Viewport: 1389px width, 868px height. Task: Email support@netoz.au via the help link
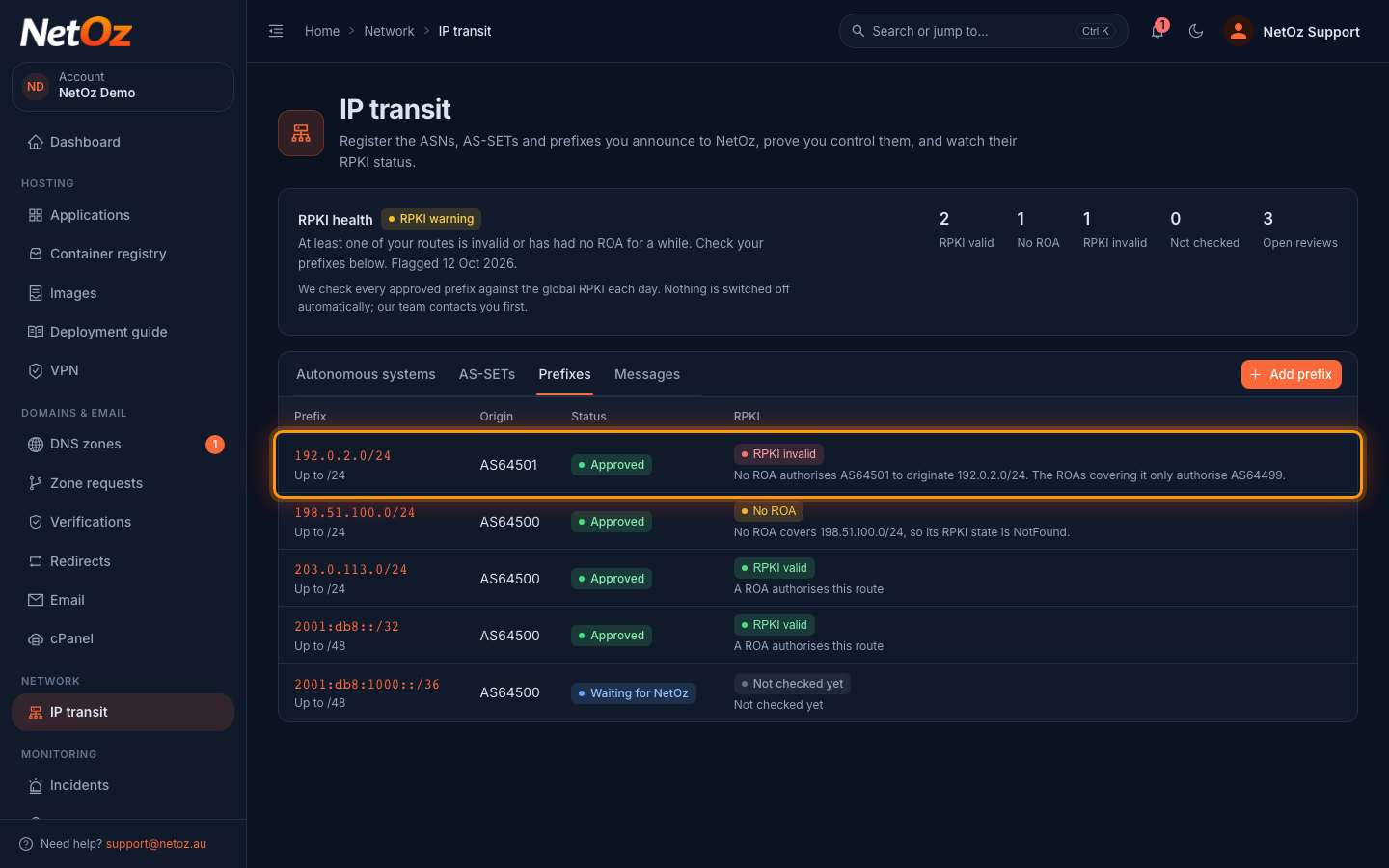pos(156,844)
